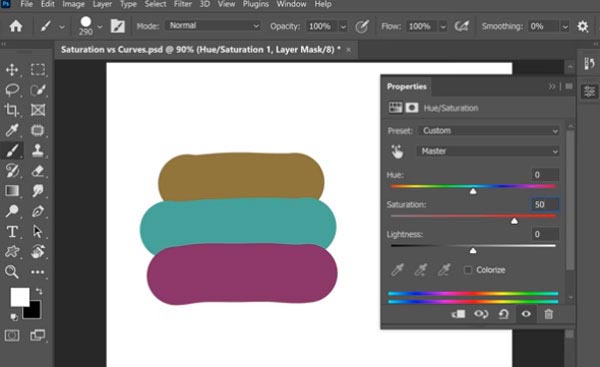Clip adjustment to layer below

point(458,314)
